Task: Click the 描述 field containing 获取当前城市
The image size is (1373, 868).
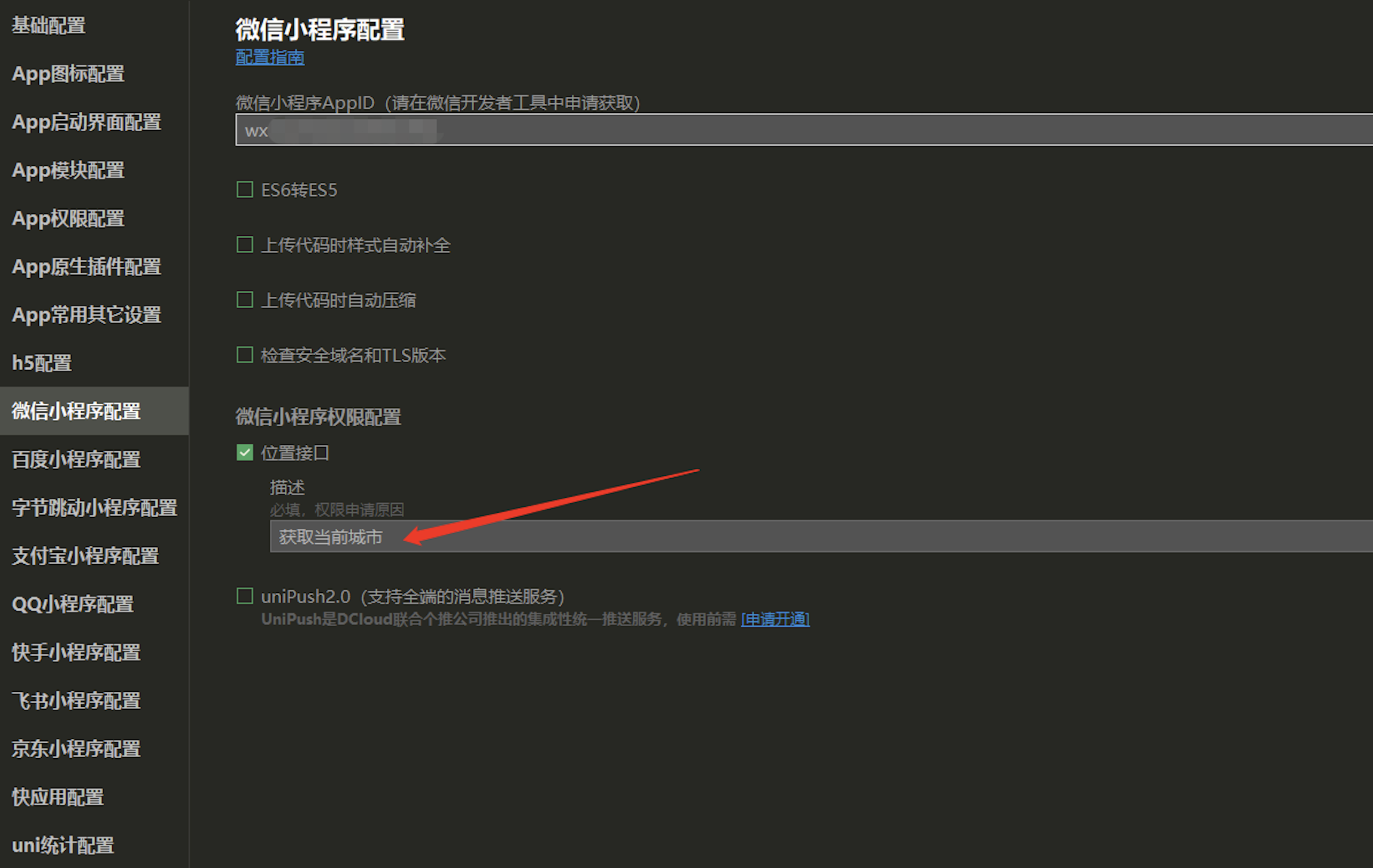Action: [x=821, y=536]
